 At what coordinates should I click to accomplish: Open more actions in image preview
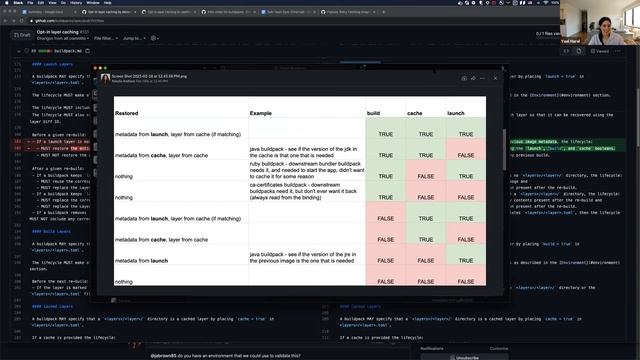tap(482, 78)
